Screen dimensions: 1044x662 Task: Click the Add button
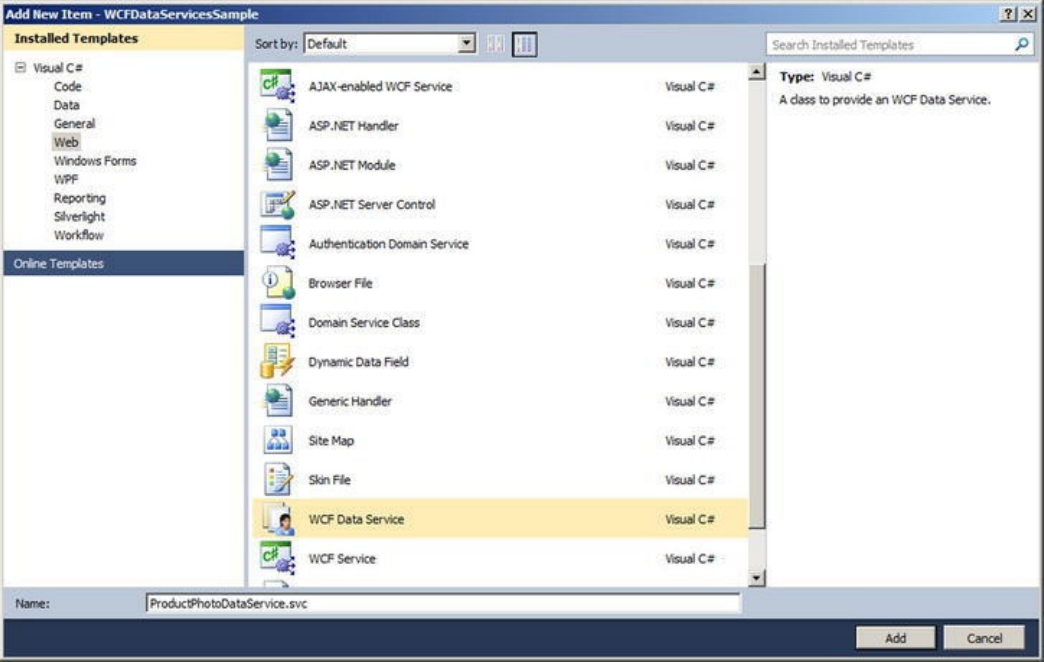point(896,638)
